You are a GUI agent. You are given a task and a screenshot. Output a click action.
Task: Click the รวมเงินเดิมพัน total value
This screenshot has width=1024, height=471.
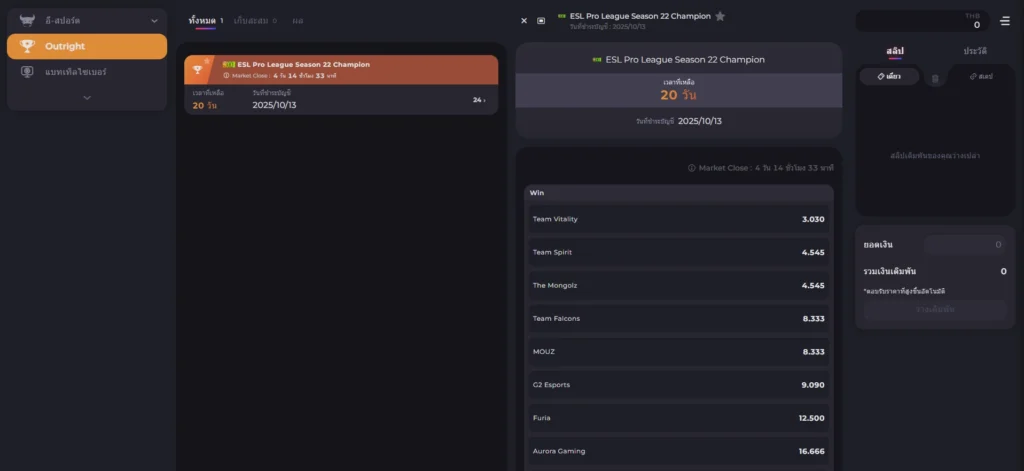tap(1003, 271)
